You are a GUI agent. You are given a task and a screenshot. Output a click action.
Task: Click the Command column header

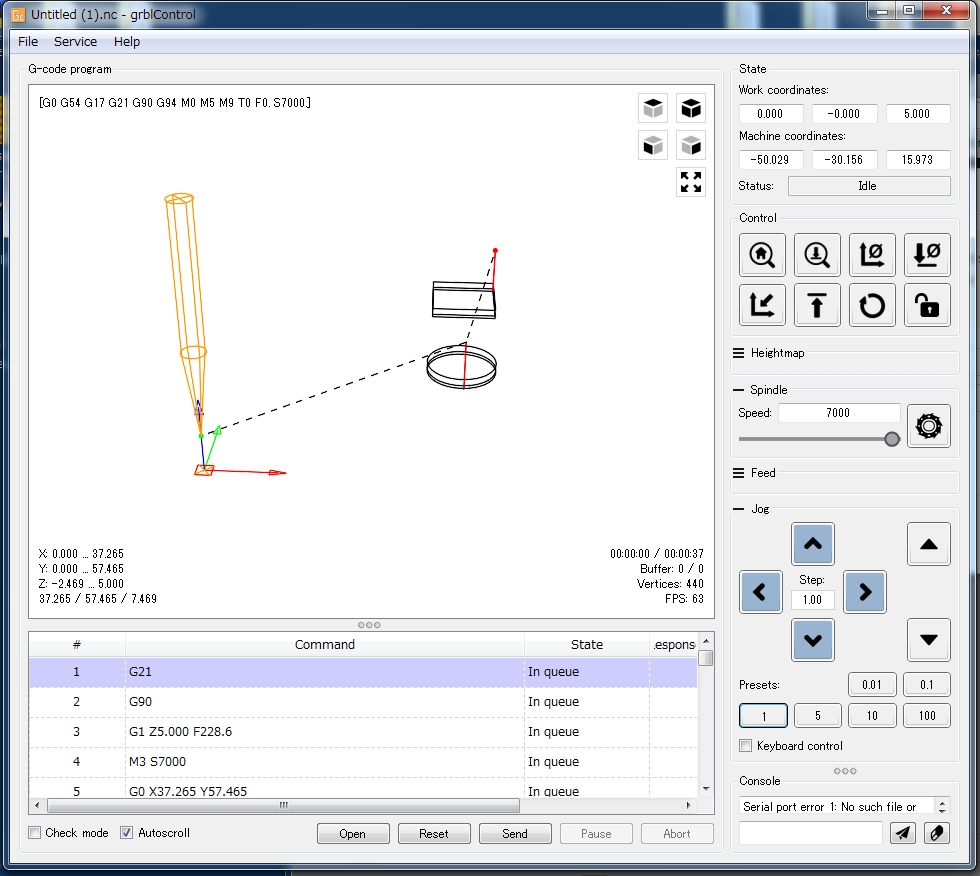click(324, 645)
